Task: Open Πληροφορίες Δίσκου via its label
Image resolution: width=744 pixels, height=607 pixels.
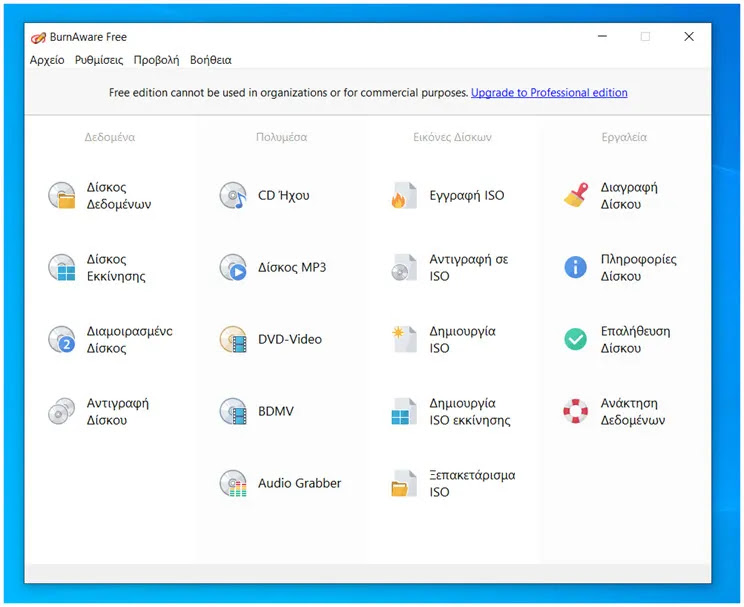Action: pos(638,268)
